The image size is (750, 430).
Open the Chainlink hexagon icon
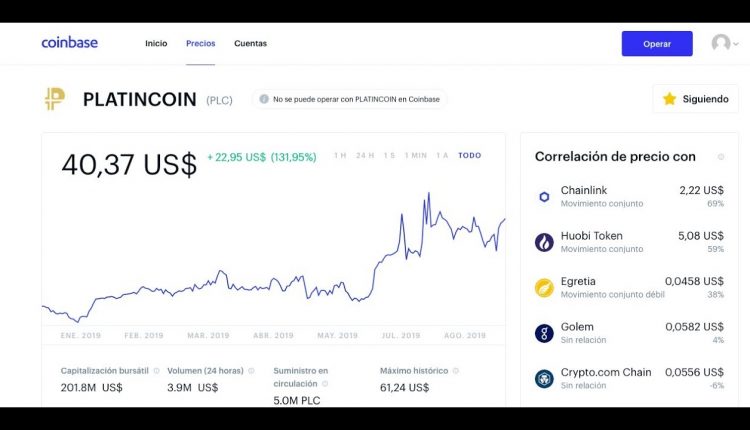[x=544, y=197]
